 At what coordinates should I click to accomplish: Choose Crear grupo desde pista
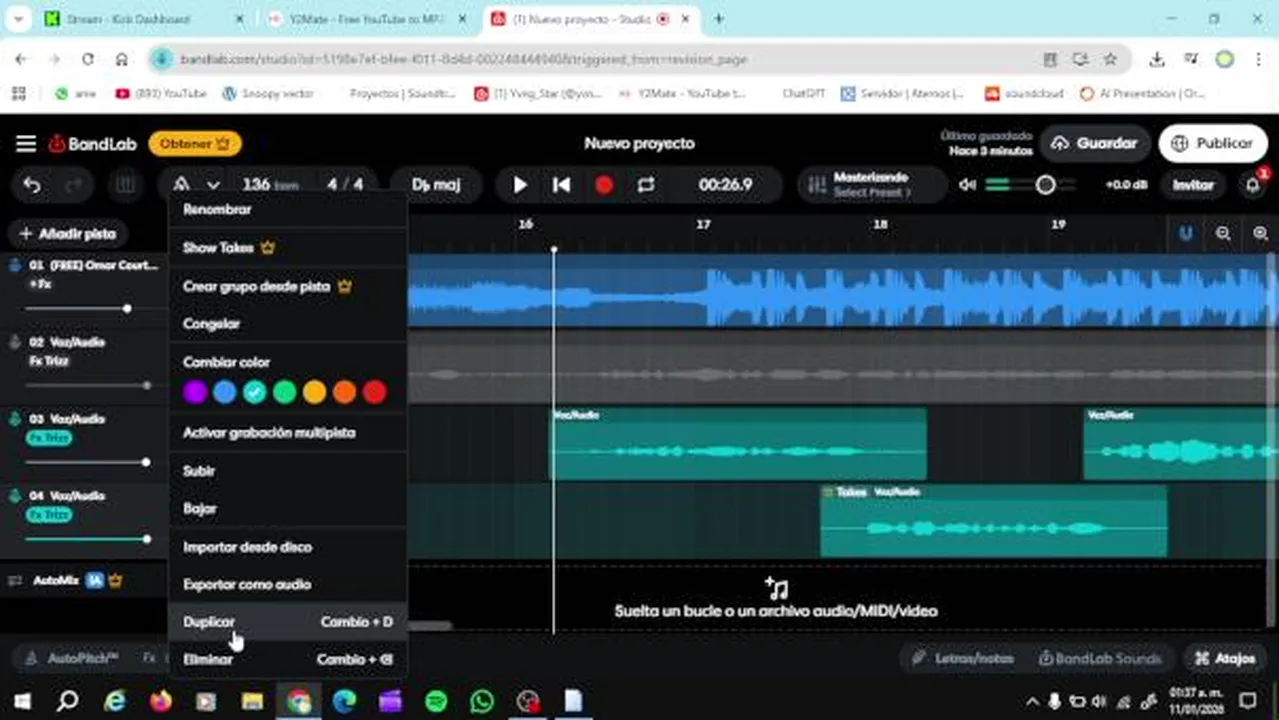click(x=288, y=286)
